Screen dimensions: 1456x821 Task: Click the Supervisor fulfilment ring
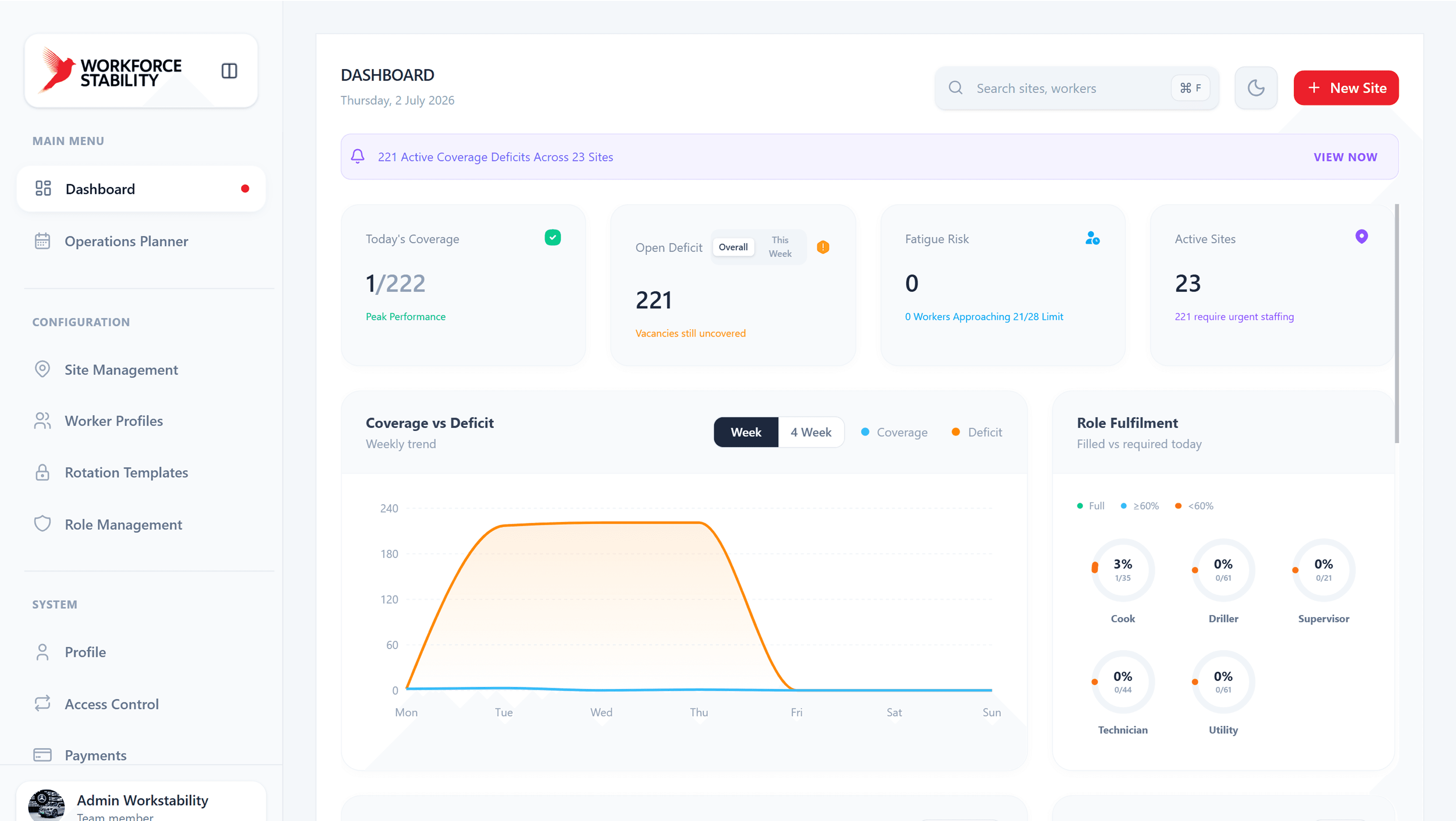point(1323,569)
